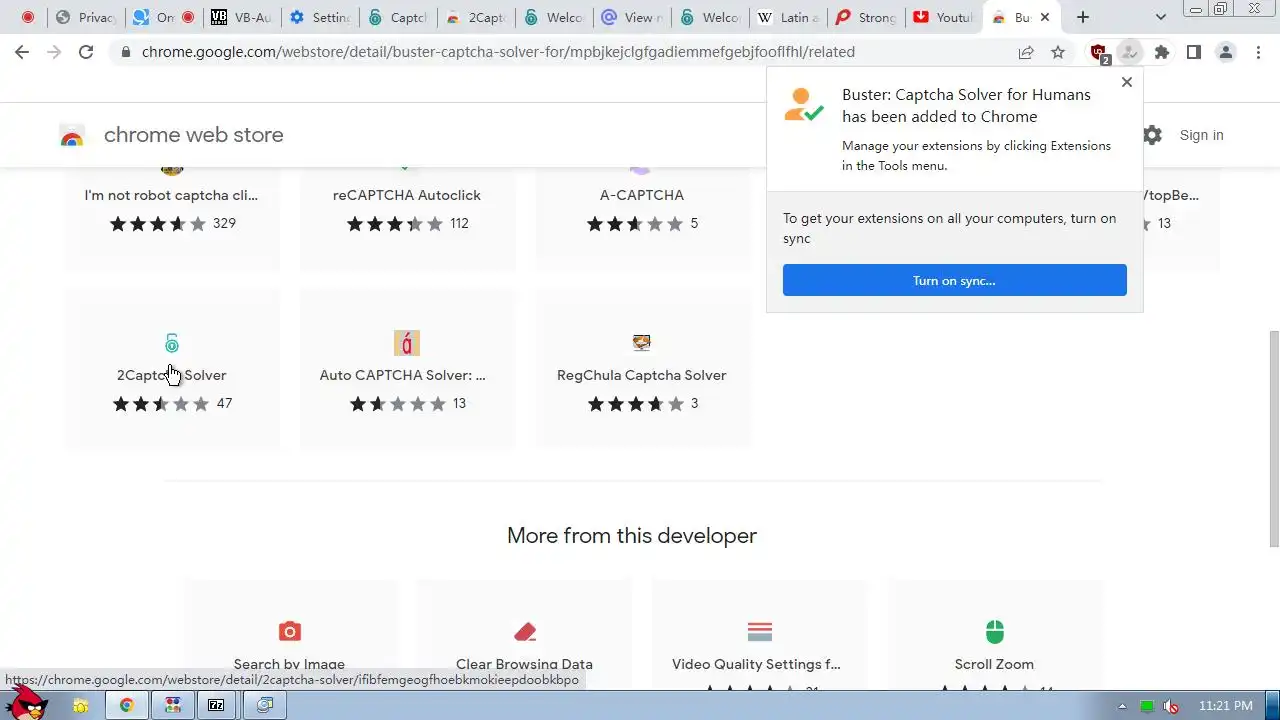Open the reCAPTCHA Autoclick extension
Screen dimensions: 1280x720
tap(407, 195)
